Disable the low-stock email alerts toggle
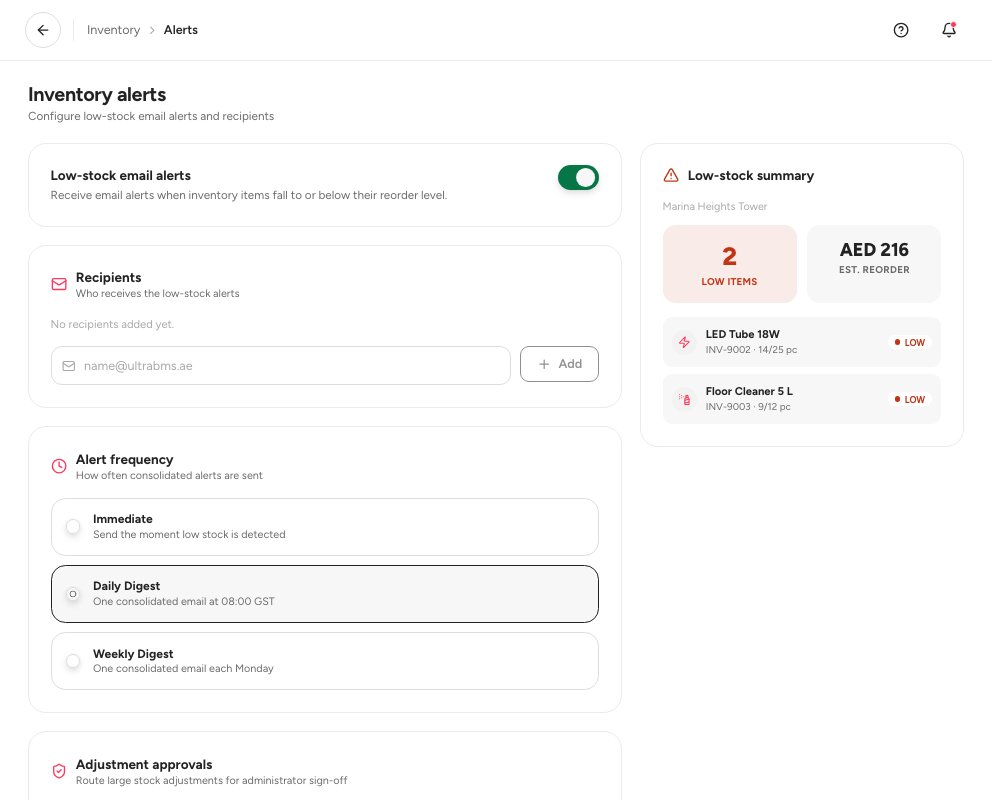The image size is (992, 800). 578,178
